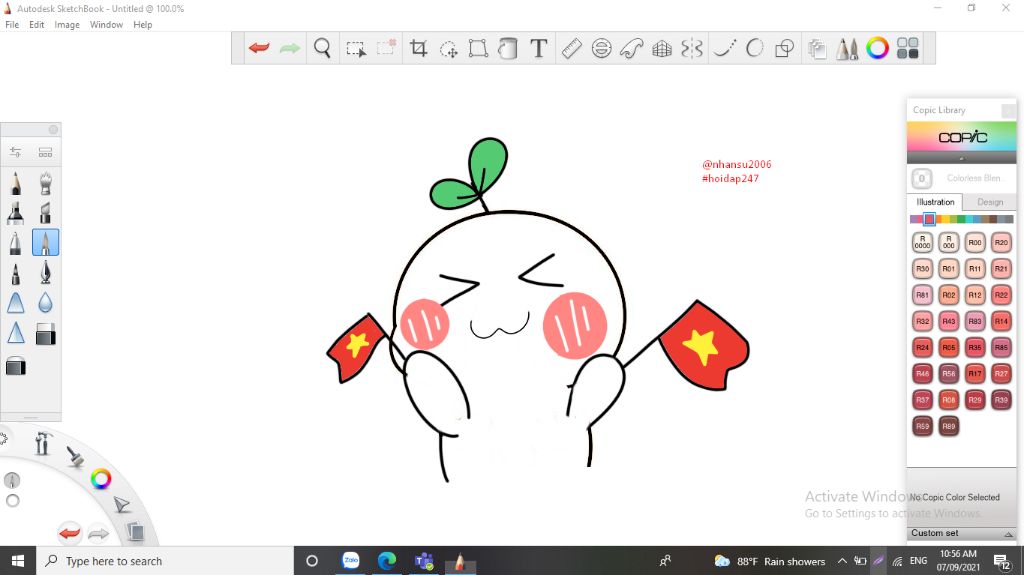Select the rectangular Selection tool

(x=356, y=48)
